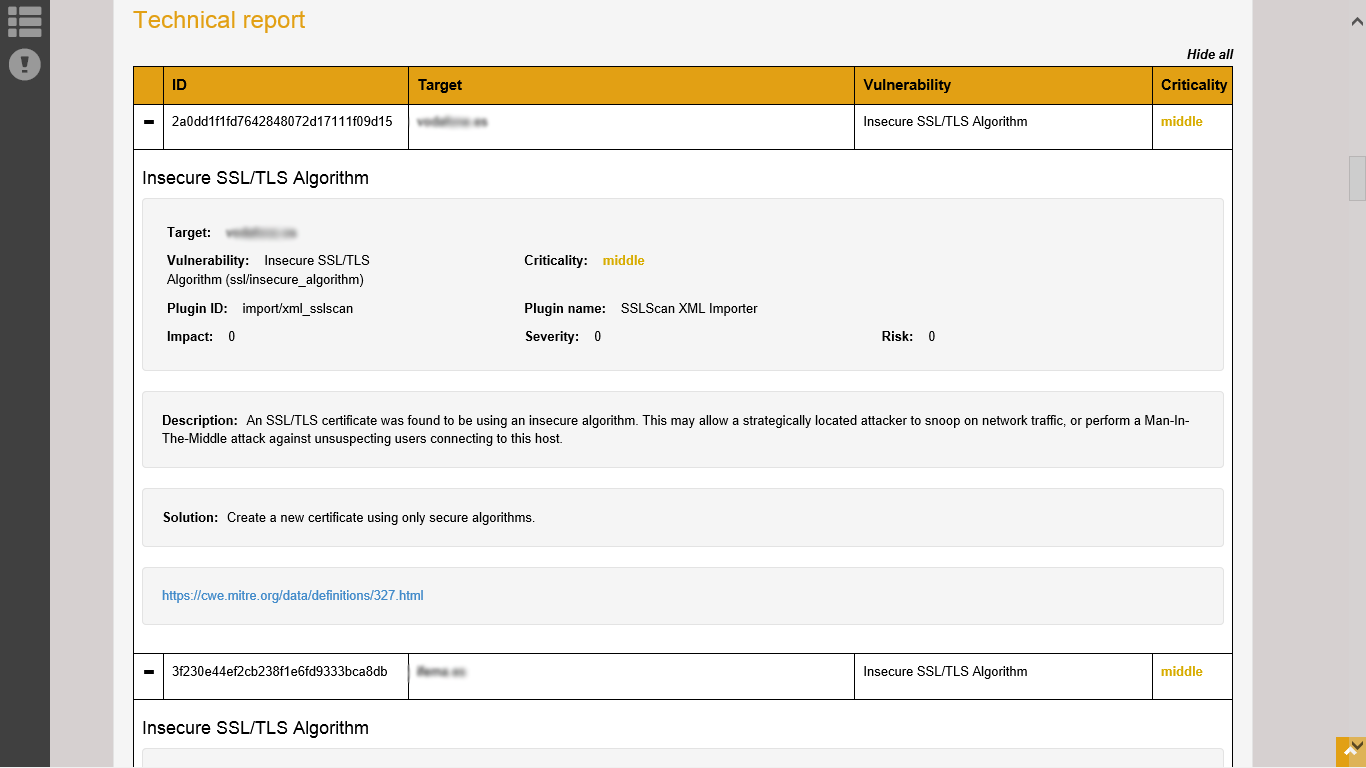Click the Vulnerability column header
Image resolution: width=1366 pixels, height=768 pixels.
[x=1003, y=85]
